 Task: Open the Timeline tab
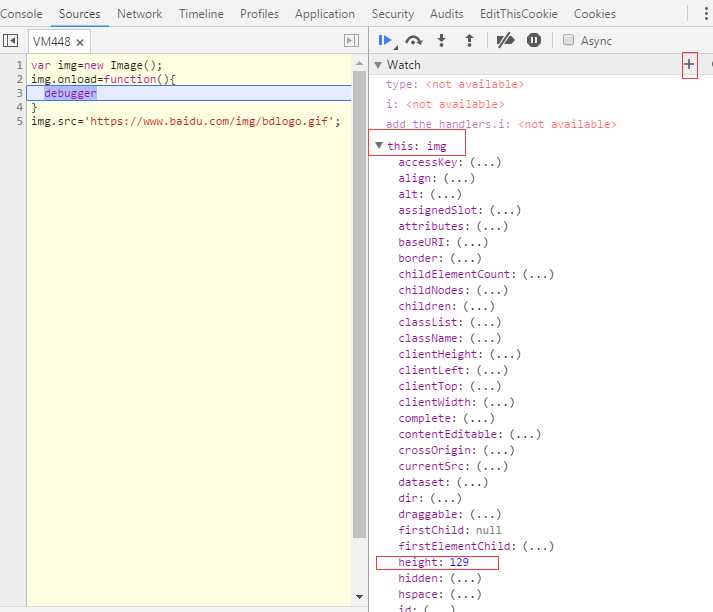pyautogui.click(x=201, y=14)
